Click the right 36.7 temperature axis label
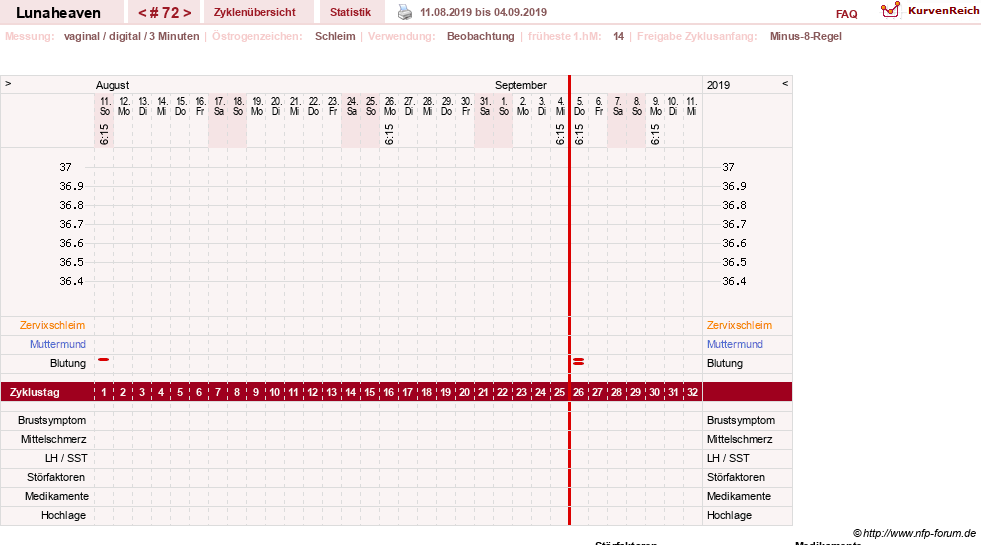This screenshot has height=545, width=981. [734, 224]
